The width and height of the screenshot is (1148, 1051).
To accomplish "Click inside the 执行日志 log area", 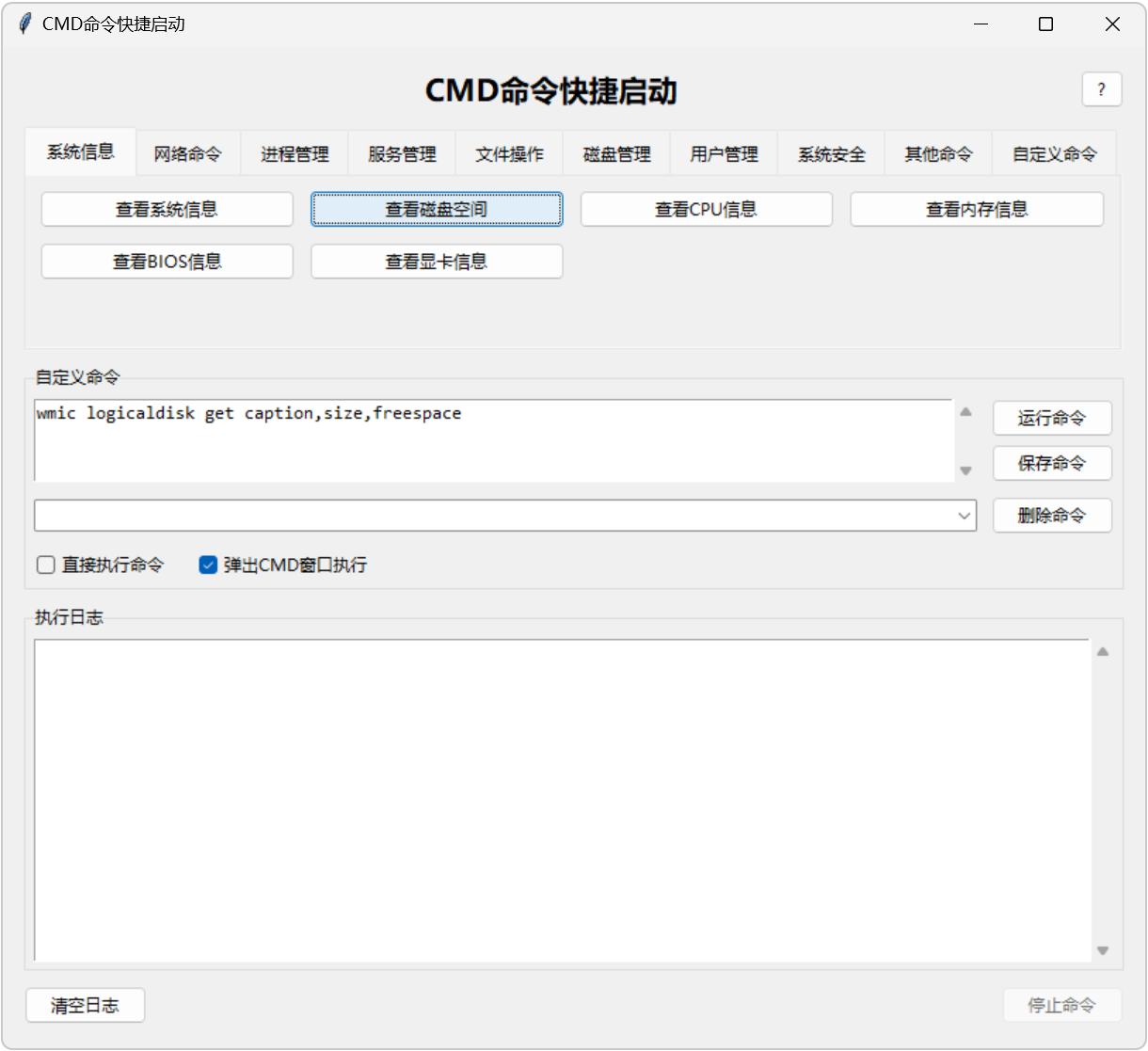I will pos(562,800).
